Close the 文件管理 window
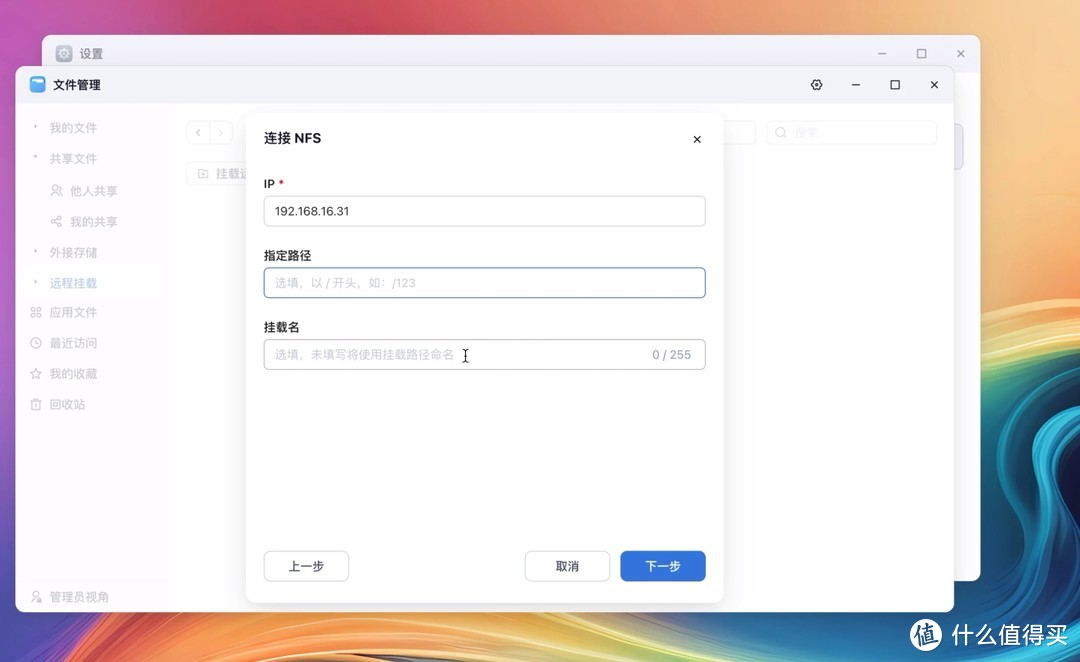 tap(934, 85)
